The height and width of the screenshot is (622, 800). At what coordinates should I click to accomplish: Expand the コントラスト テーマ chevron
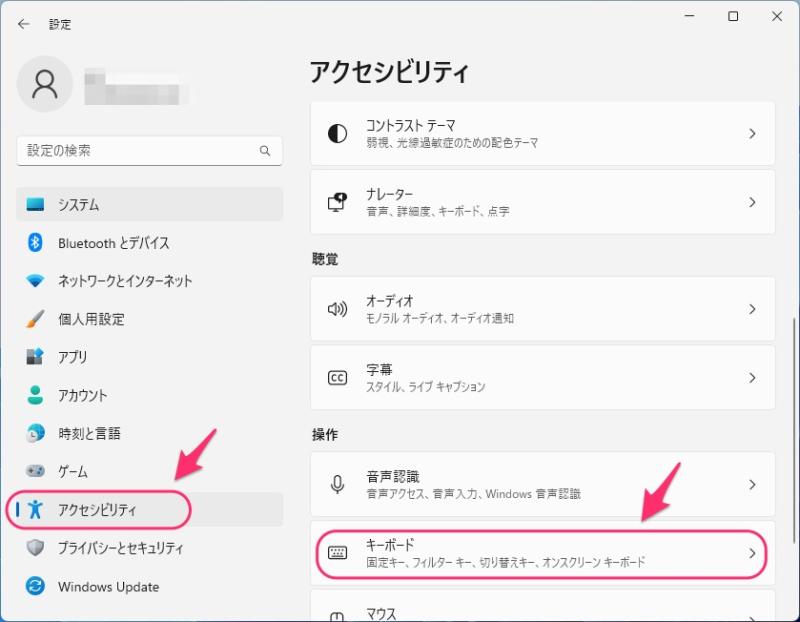(x=752, y=134)
